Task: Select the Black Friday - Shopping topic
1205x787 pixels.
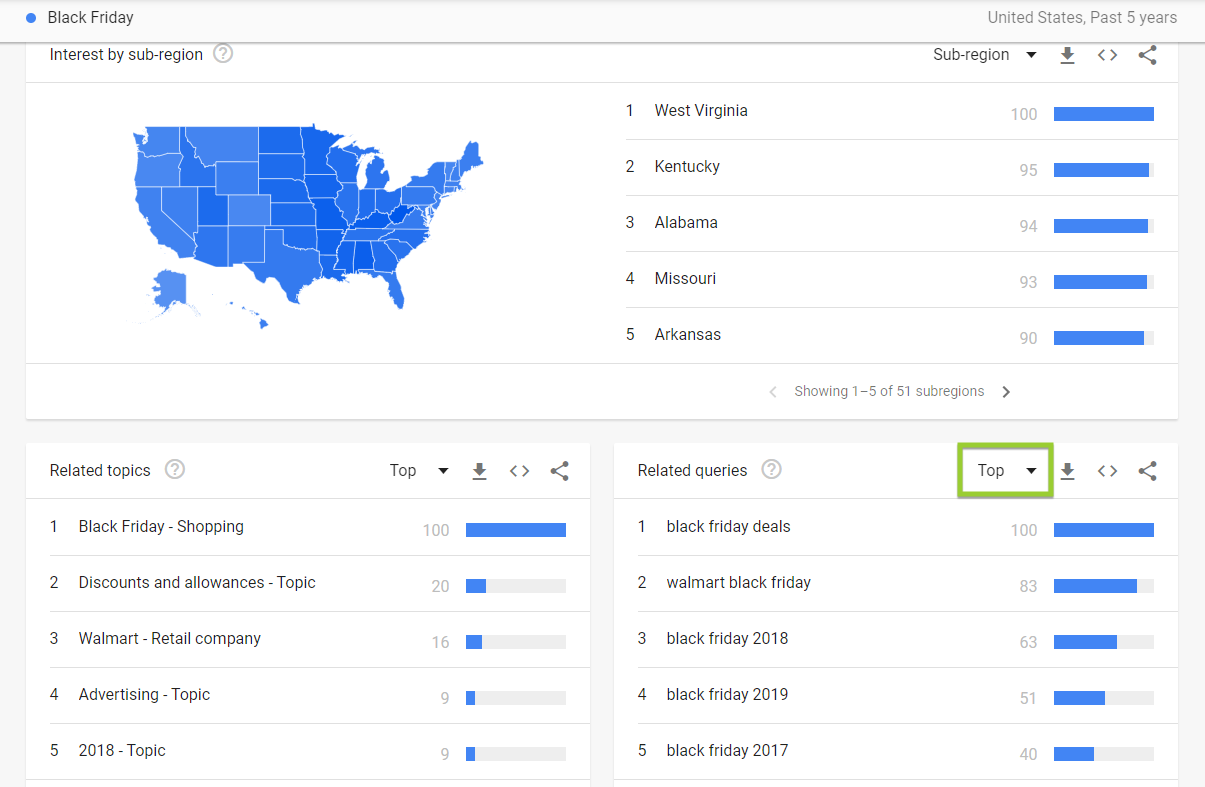Action: [161, 526]
